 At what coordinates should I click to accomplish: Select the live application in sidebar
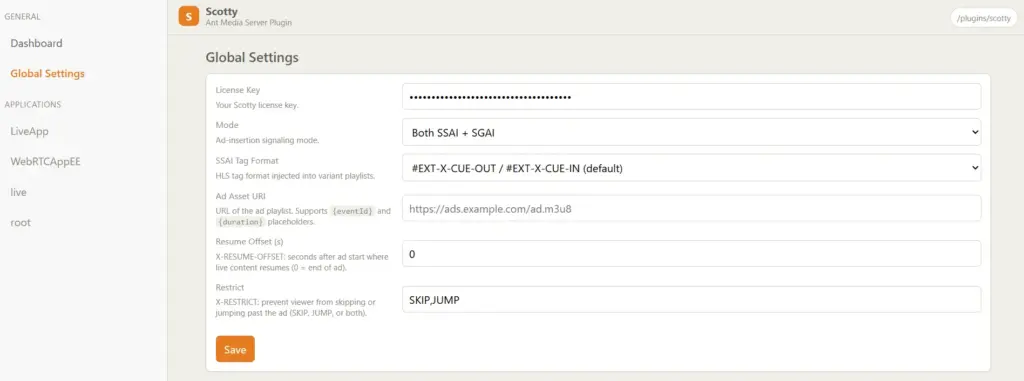click(x=18, y=192)
